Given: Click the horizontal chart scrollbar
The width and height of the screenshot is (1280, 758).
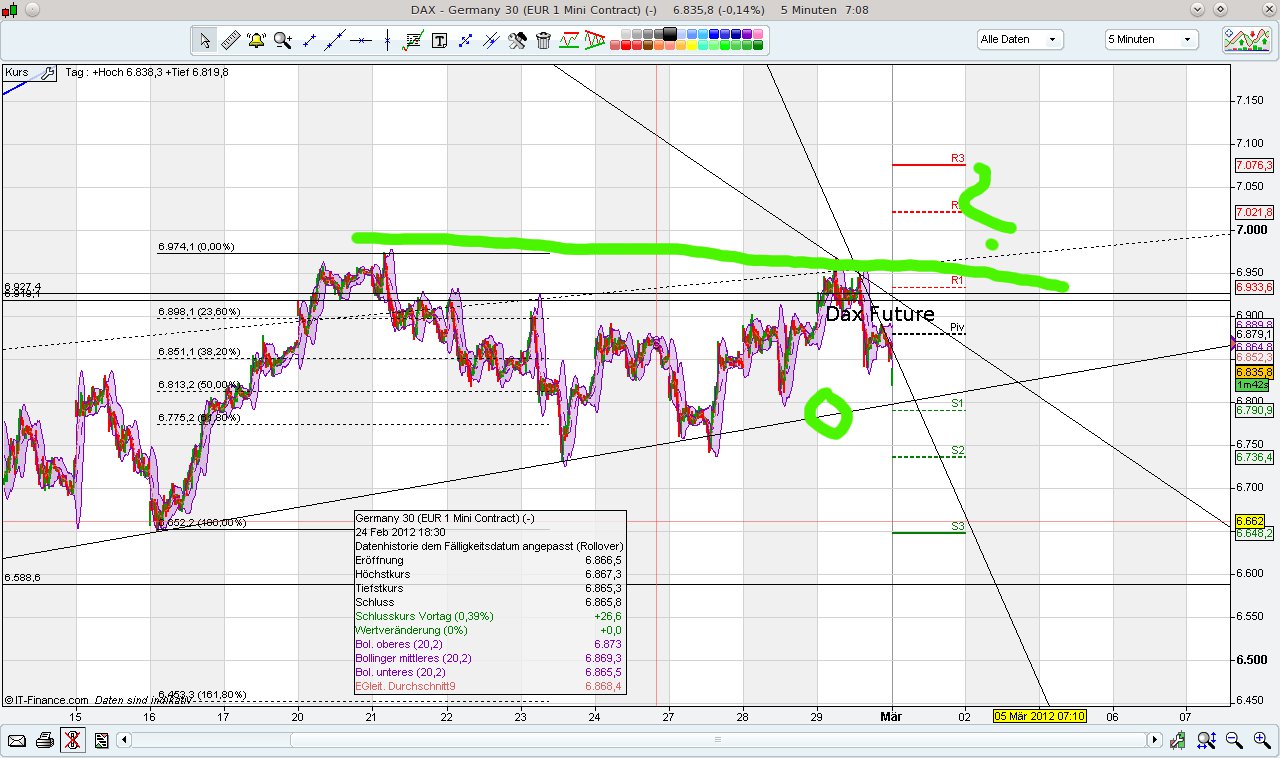Looking at the screenshot, I should click(715, 740).
